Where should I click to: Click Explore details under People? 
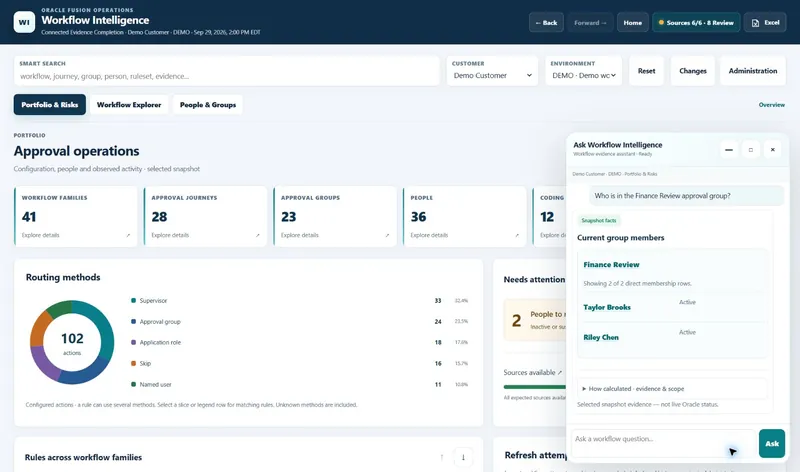[x=429, y=235]
